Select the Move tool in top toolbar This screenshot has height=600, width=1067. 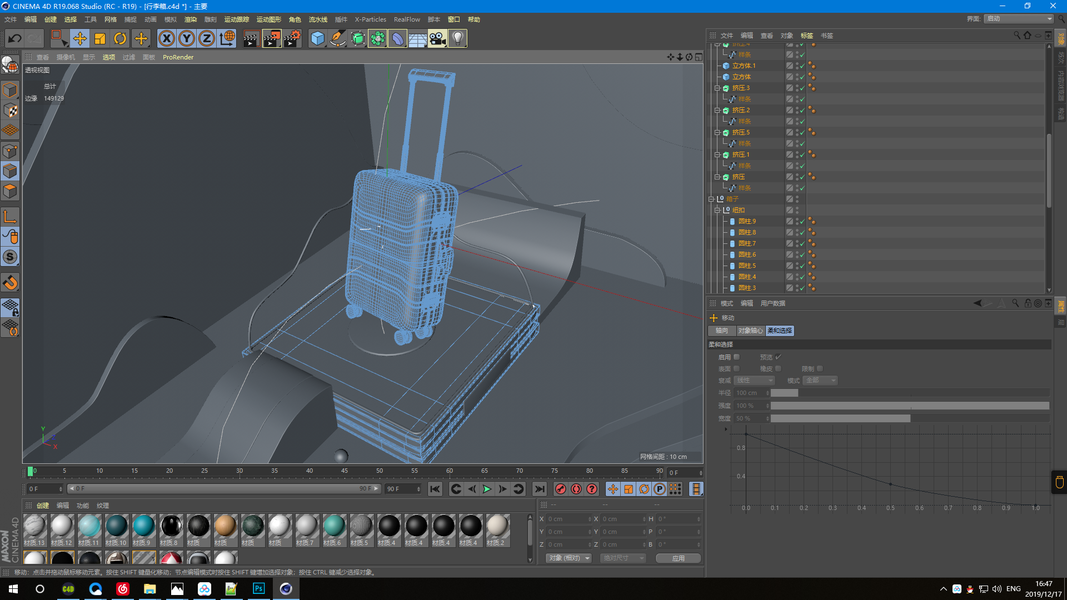tap(80, 39)
